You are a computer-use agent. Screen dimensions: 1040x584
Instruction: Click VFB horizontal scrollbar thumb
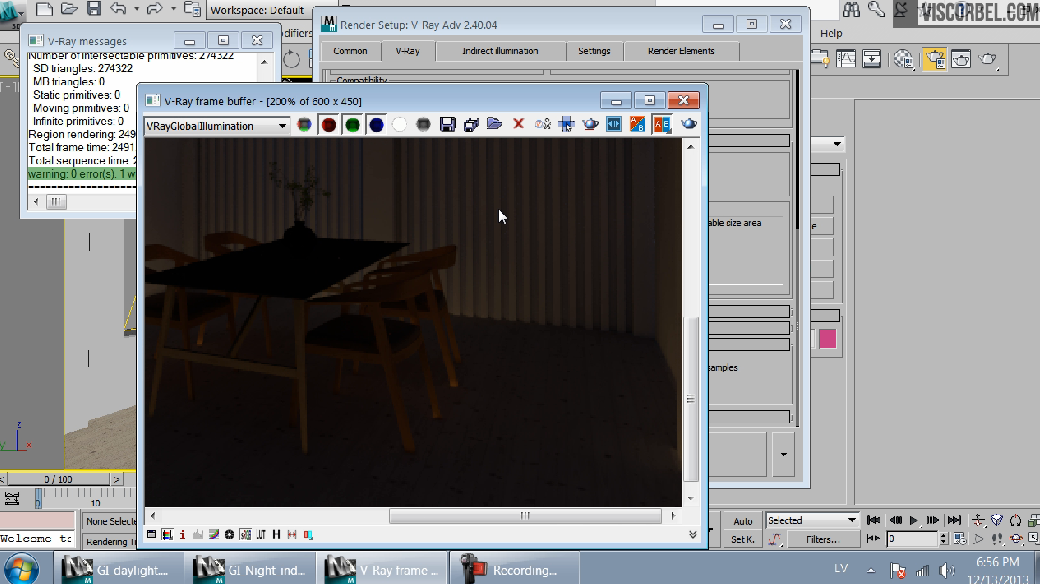click(525, 516)
